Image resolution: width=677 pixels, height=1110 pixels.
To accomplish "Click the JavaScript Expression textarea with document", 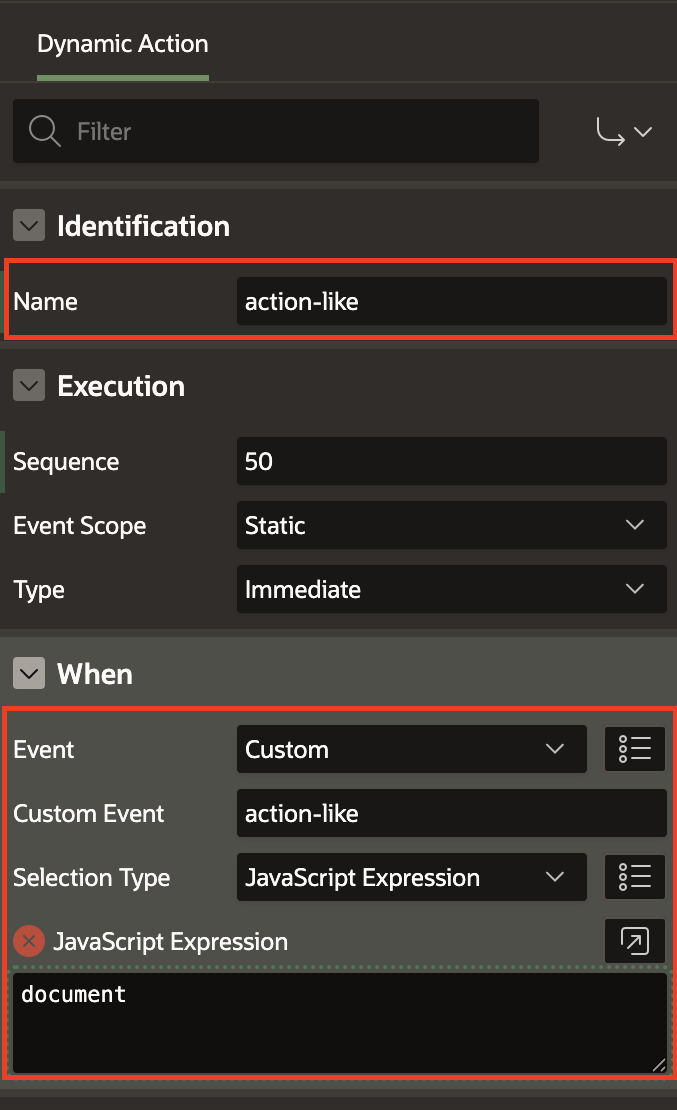I will coord(340,1023).
